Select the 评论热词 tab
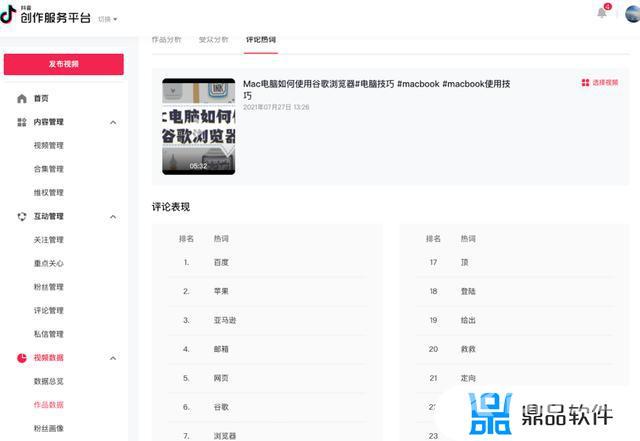The image size is (640, 441). click(261, 40)
